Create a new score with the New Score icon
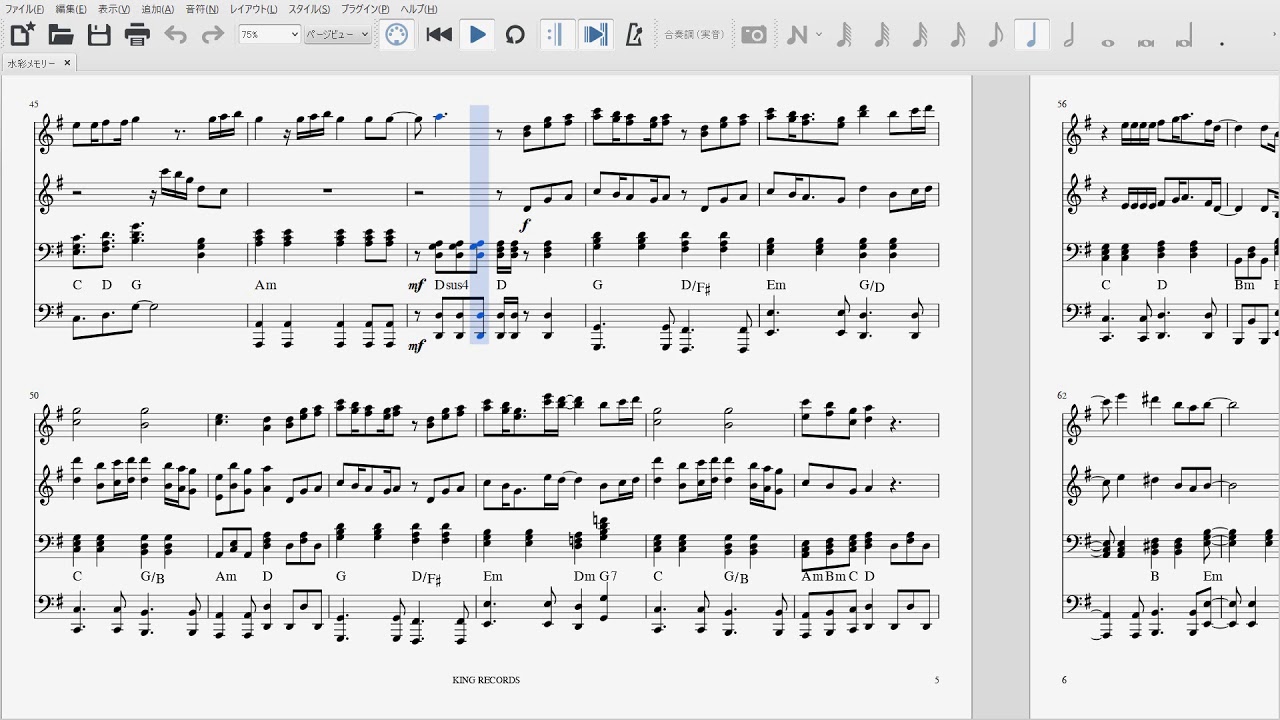 coord(22,35)
